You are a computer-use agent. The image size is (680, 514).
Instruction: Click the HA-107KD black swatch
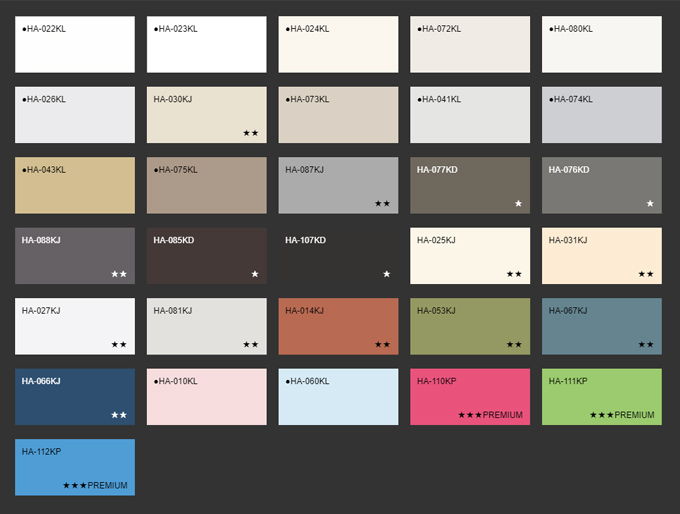pos(338,256)
